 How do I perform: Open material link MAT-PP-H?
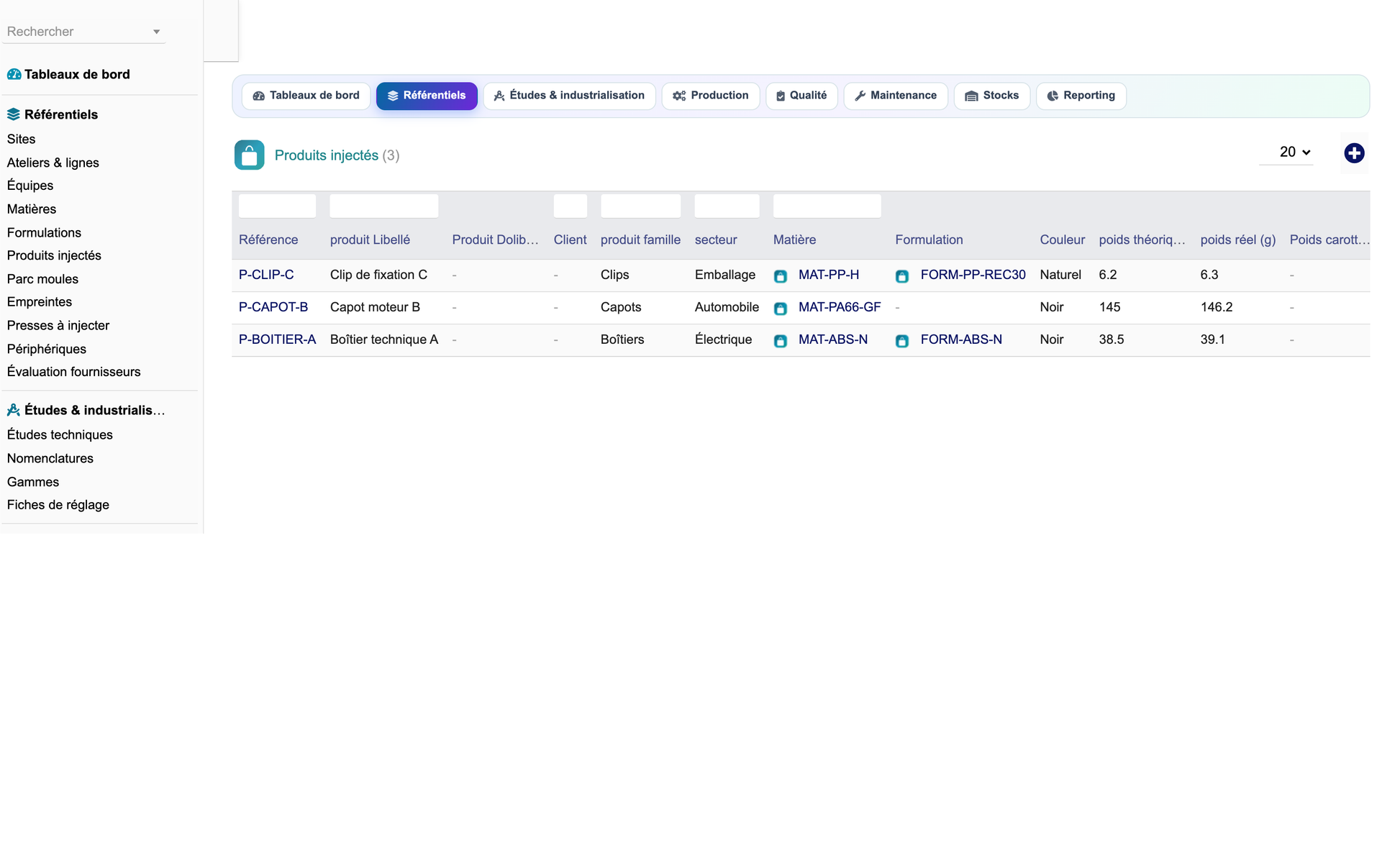829,275
